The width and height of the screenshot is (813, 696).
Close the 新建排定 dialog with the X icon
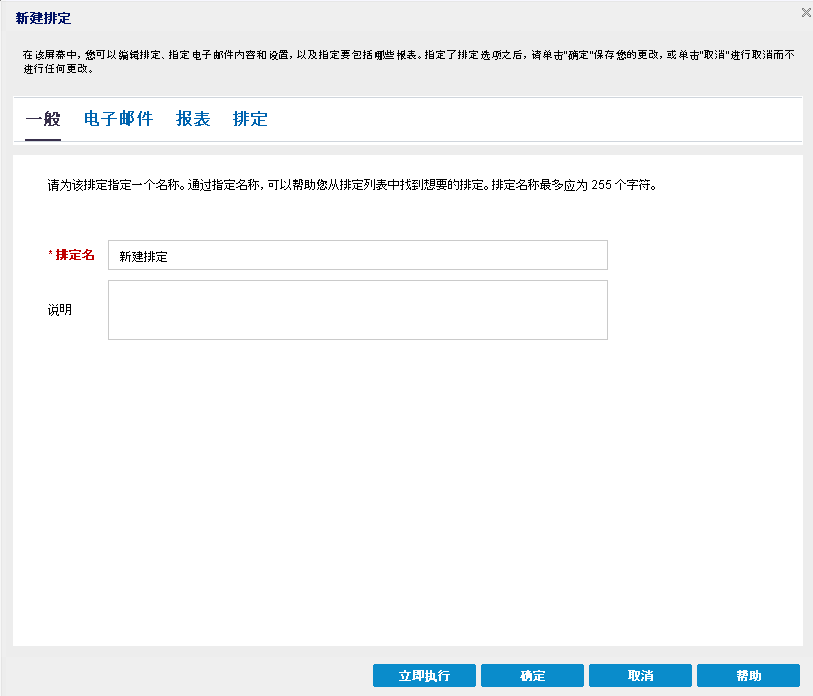tap(806, 13)
